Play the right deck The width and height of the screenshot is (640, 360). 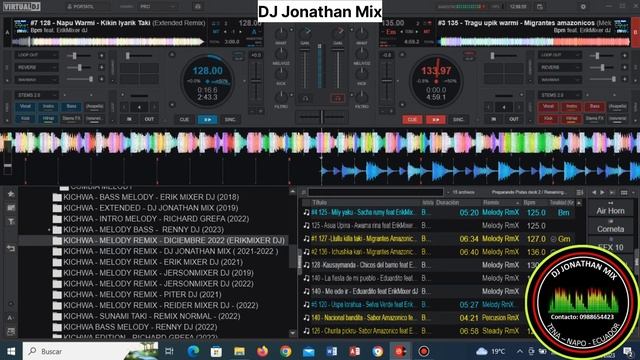pos(436,120)
